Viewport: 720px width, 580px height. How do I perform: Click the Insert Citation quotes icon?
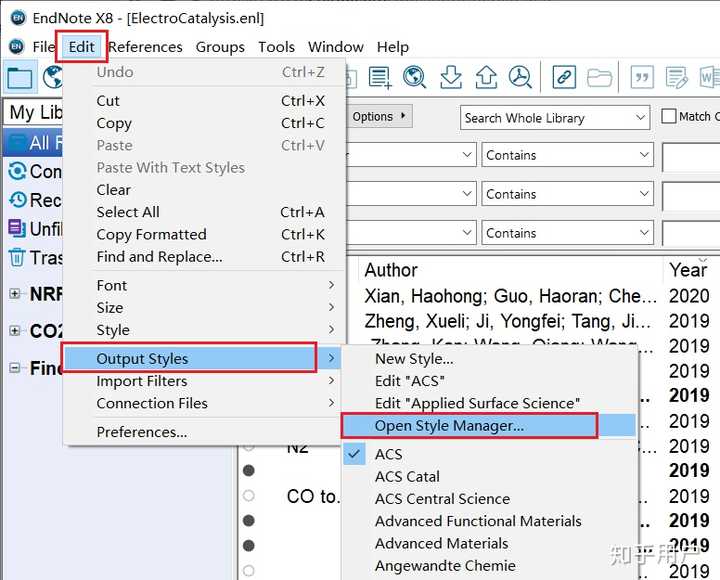642,77
